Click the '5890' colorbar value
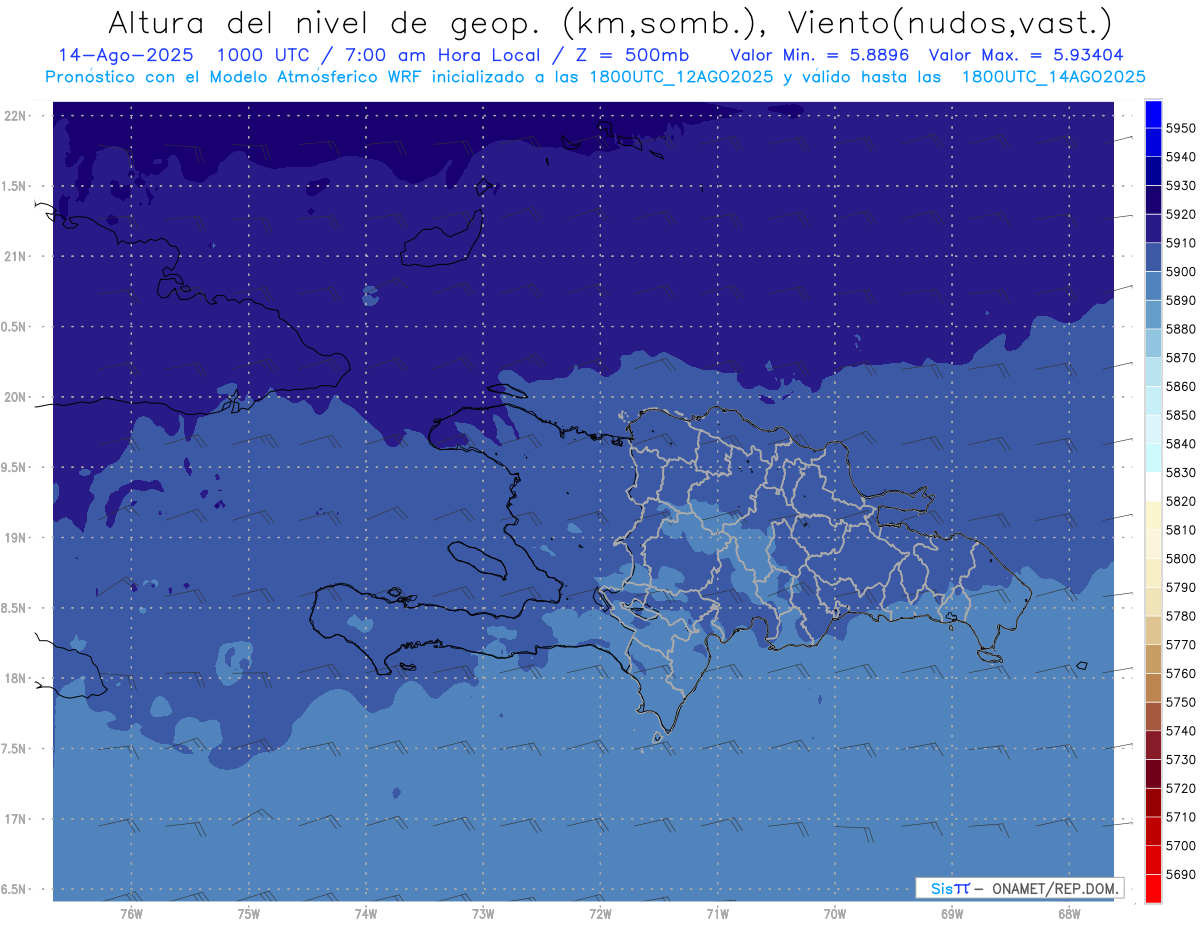Image resolution: width=1200 pixels, height=927 pixels. (1181, 300)
